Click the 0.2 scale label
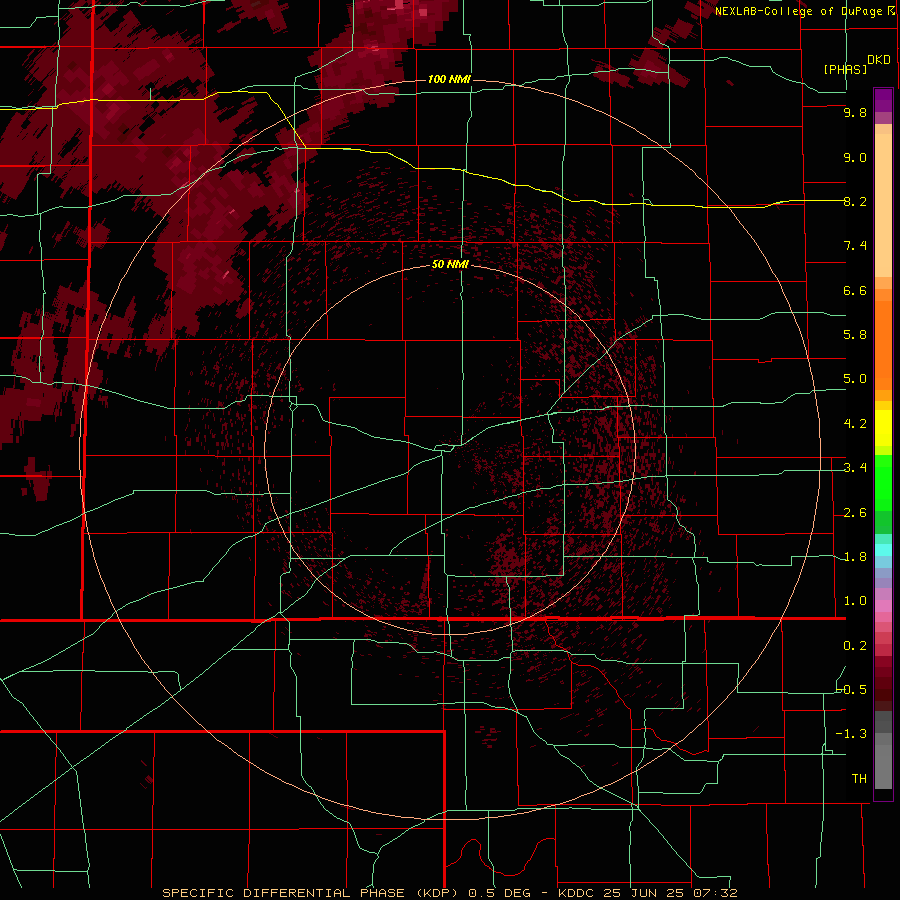 855,646
